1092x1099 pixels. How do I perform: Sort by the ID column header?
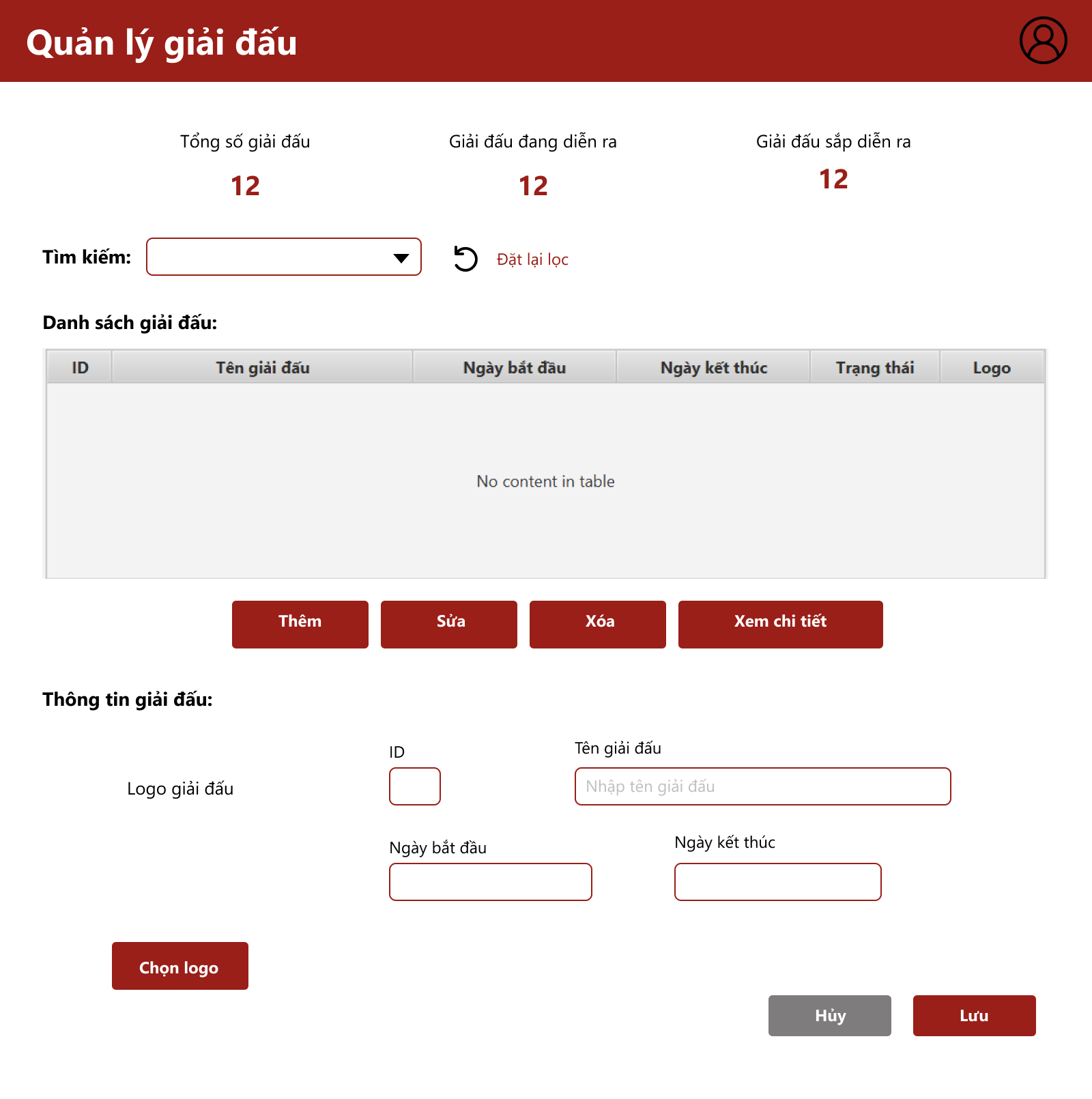point(80,367)
